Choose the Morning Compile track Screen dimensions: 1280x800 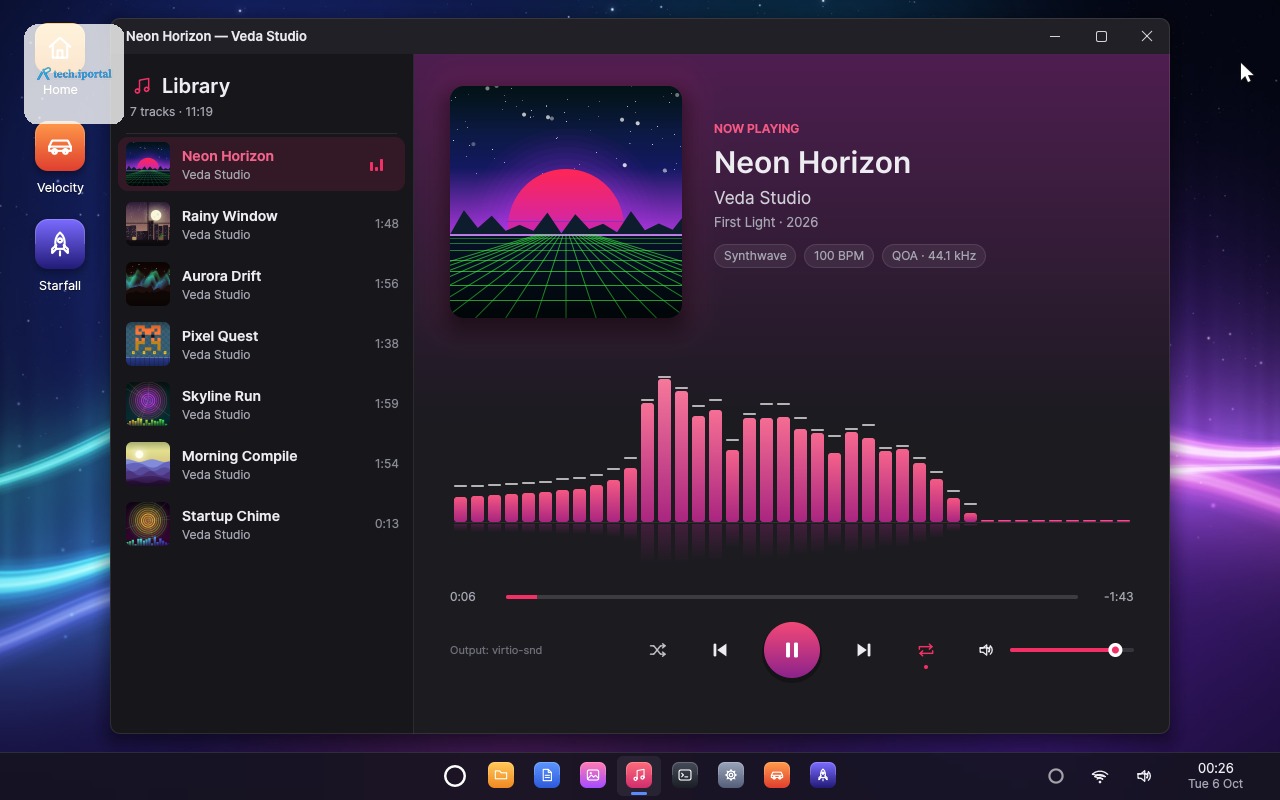tap(262, 464)
